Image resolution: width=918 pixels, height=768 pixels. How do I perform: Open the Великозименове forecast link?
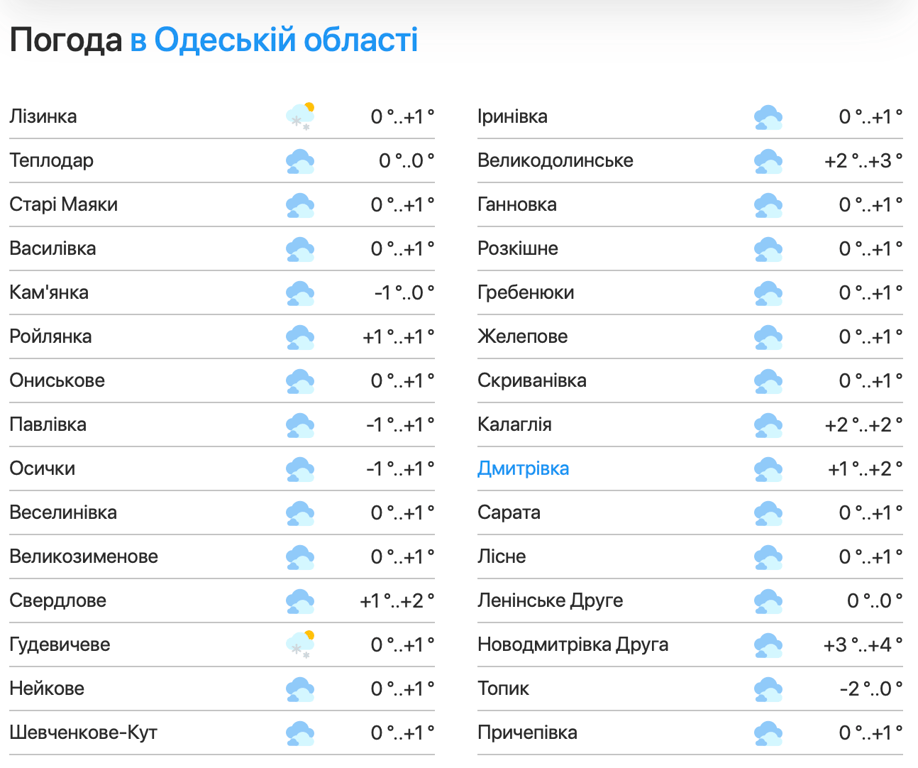coord(84,557)
